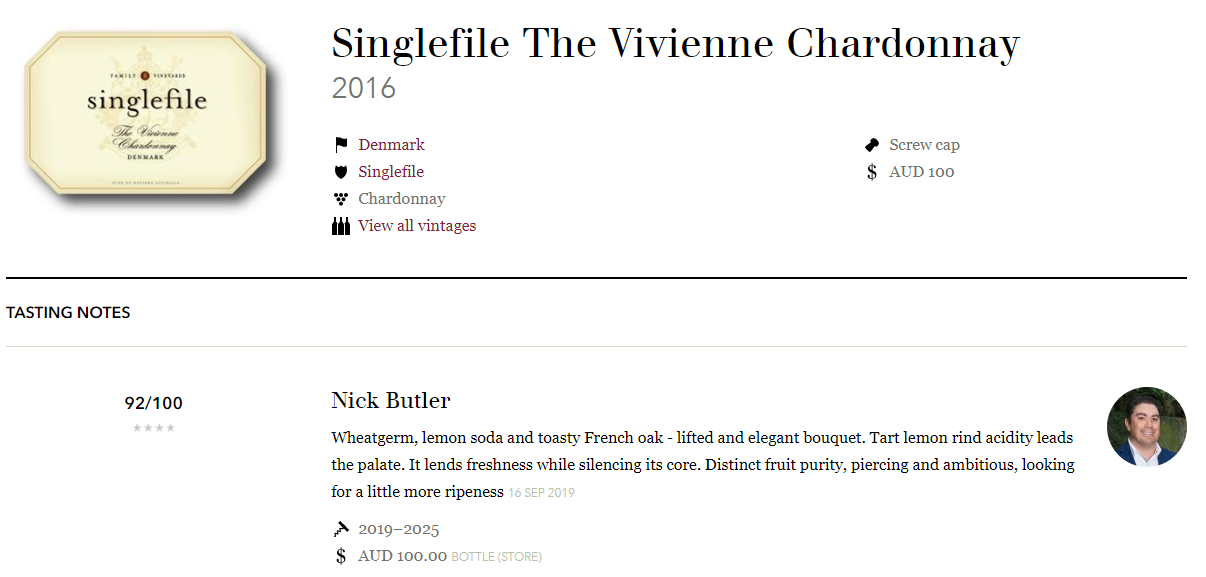Image resolution: width=1206 pixels, height=577 pixels.
Task: Click the grape icon beside Chardonnay
Action: point(341,199)
